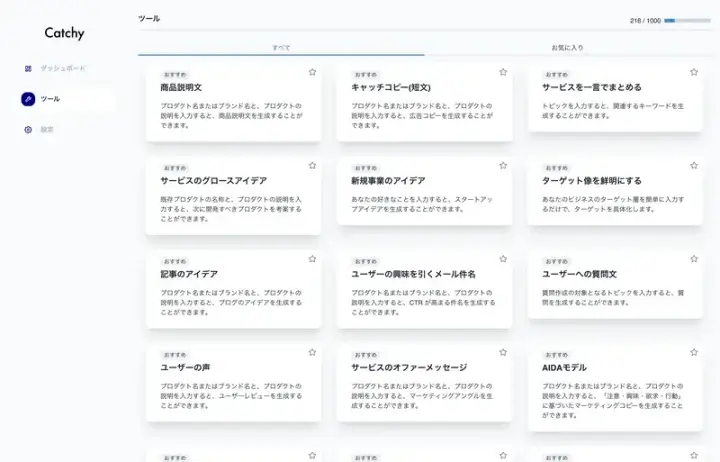
Task: Open the ユーザーへの質問文 tool card
Action: [x=614, y=288]
